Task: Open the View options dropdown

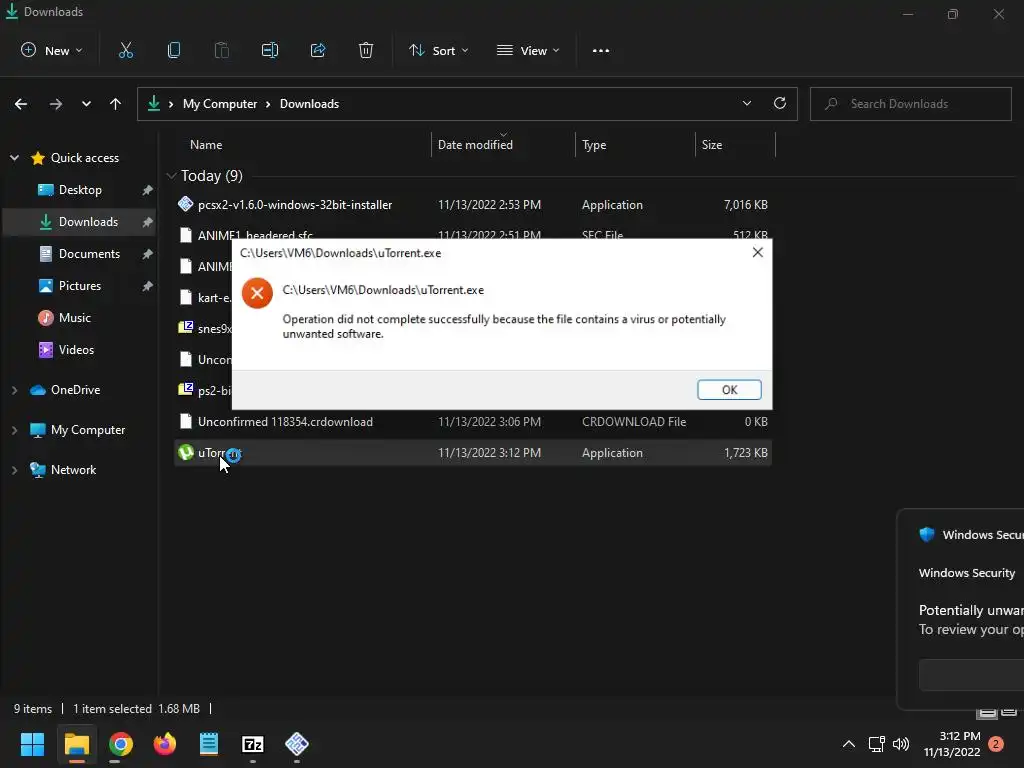Action: coord(528,50)
